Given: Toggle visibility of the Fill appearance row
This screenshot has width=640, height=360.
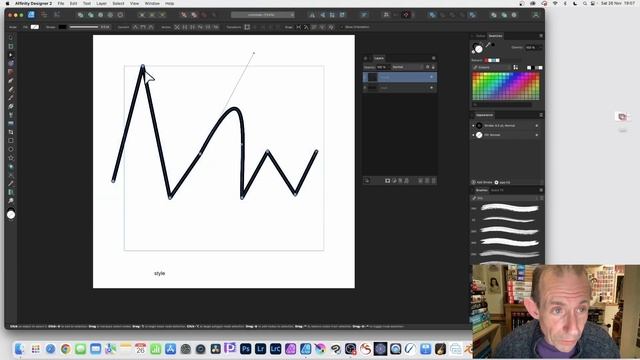Looking at the screenshot, I should (537, 135).
